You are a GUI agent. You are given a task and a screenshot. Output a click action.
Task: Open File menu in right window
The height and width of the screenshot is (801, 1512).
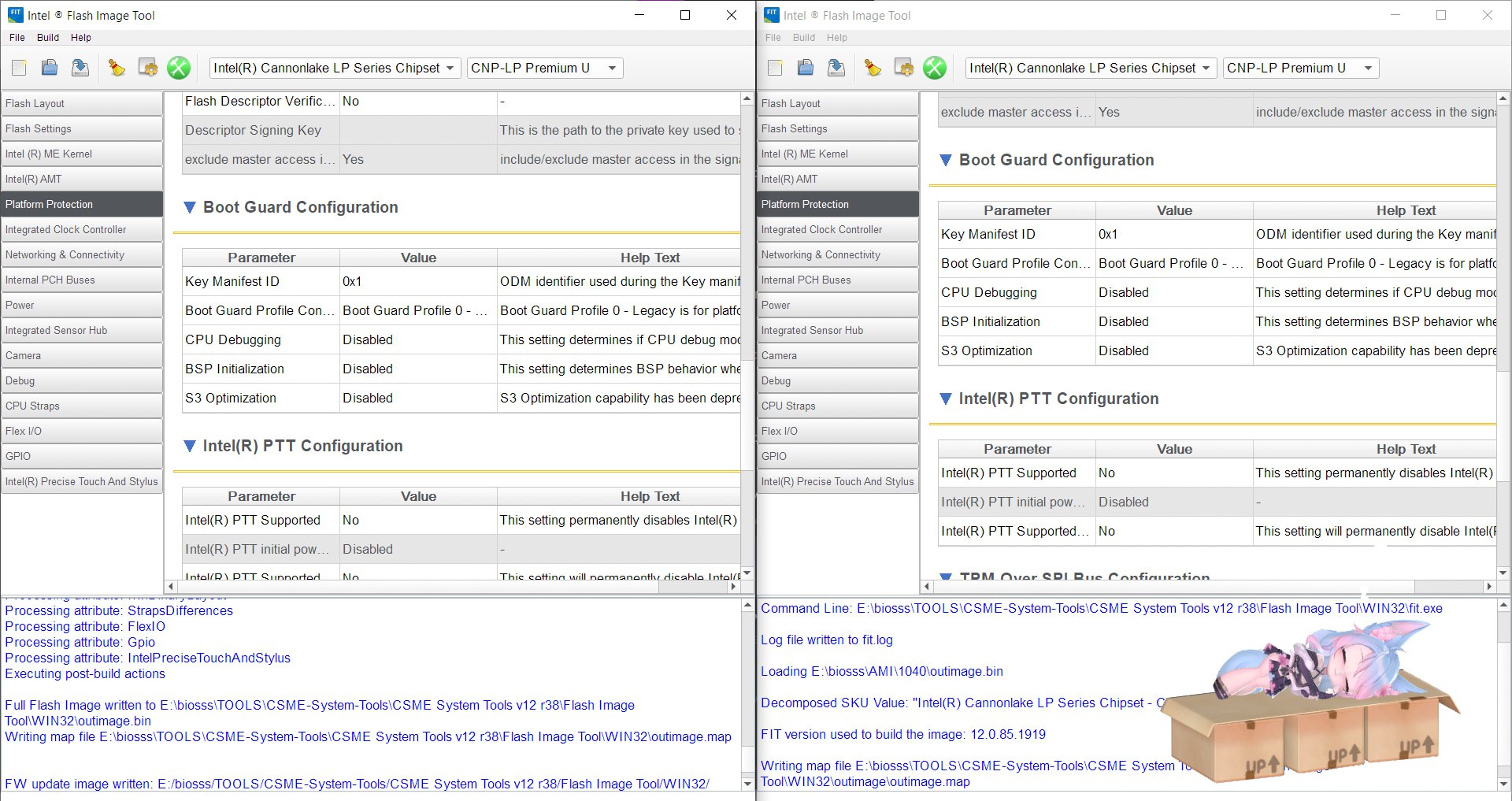tap(773, 37)
